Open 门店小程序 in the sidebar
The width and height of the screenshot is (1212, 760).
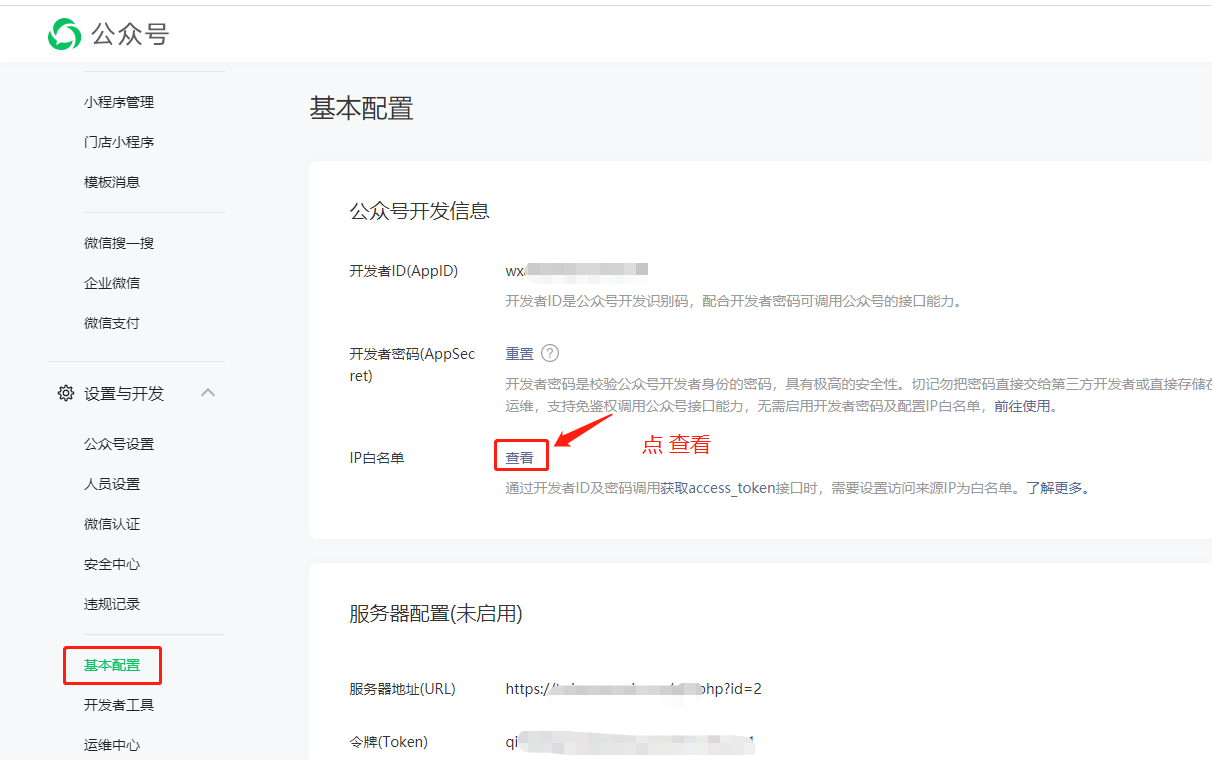pos(119,142)
